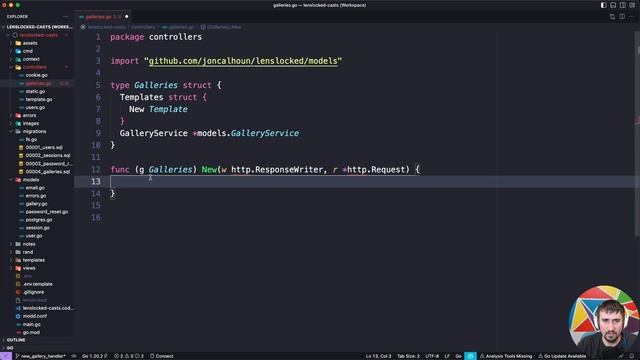The image size is (640, 360).
Task: Open user.go in models
Action: (x=34, y=236)
